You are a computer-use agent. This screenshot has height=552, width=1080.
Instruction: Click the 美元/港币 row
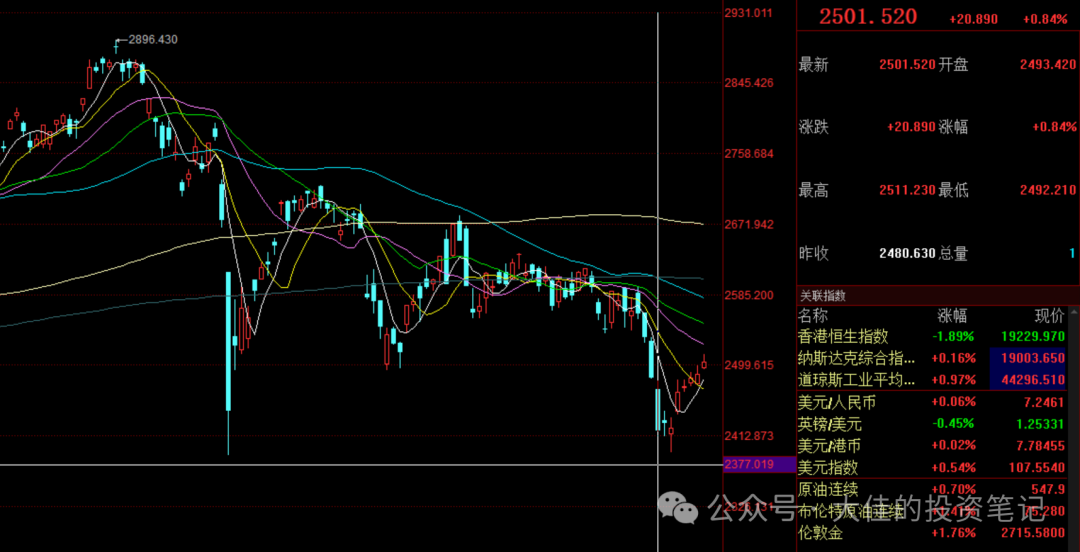point(937,446)
